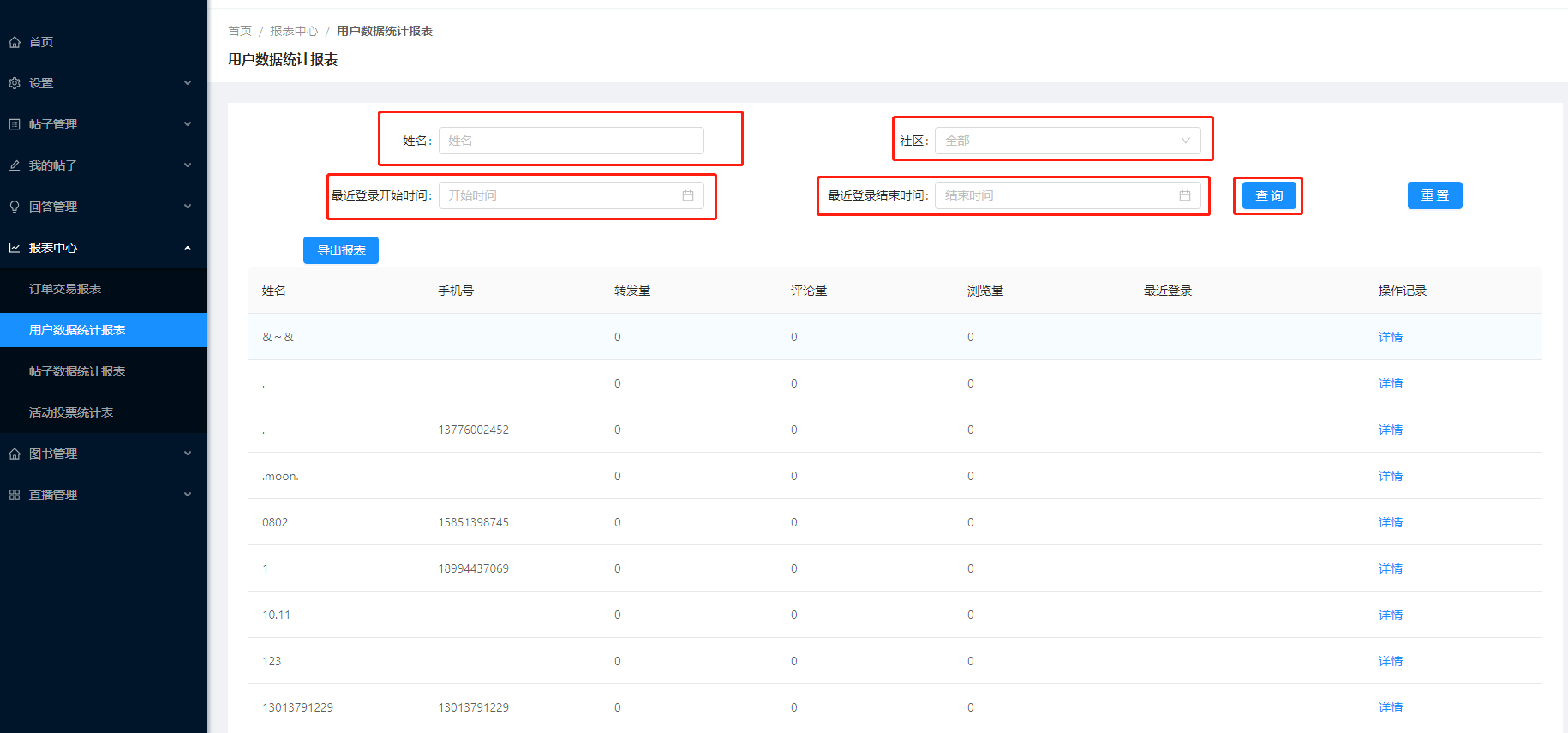This screenshot has width=1568, height=733.
Task: Expand the 回答管理 menu chevron
Action: click(x=188, y=207)
